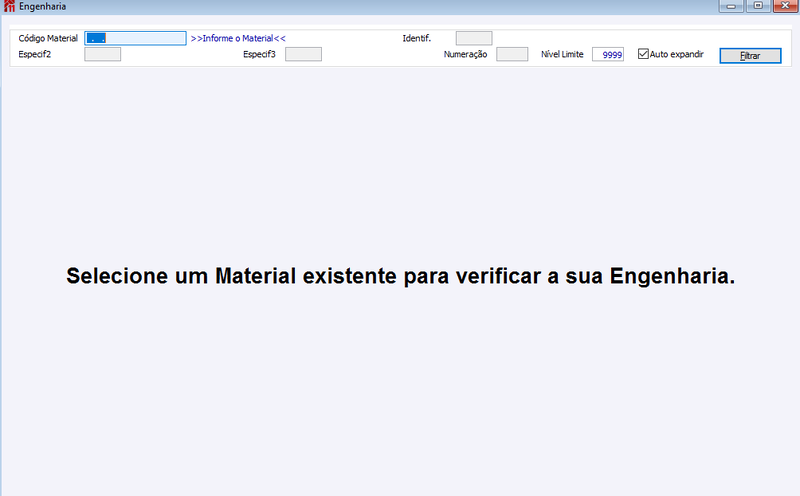Click the Filtrar button

tap(750, 56)
